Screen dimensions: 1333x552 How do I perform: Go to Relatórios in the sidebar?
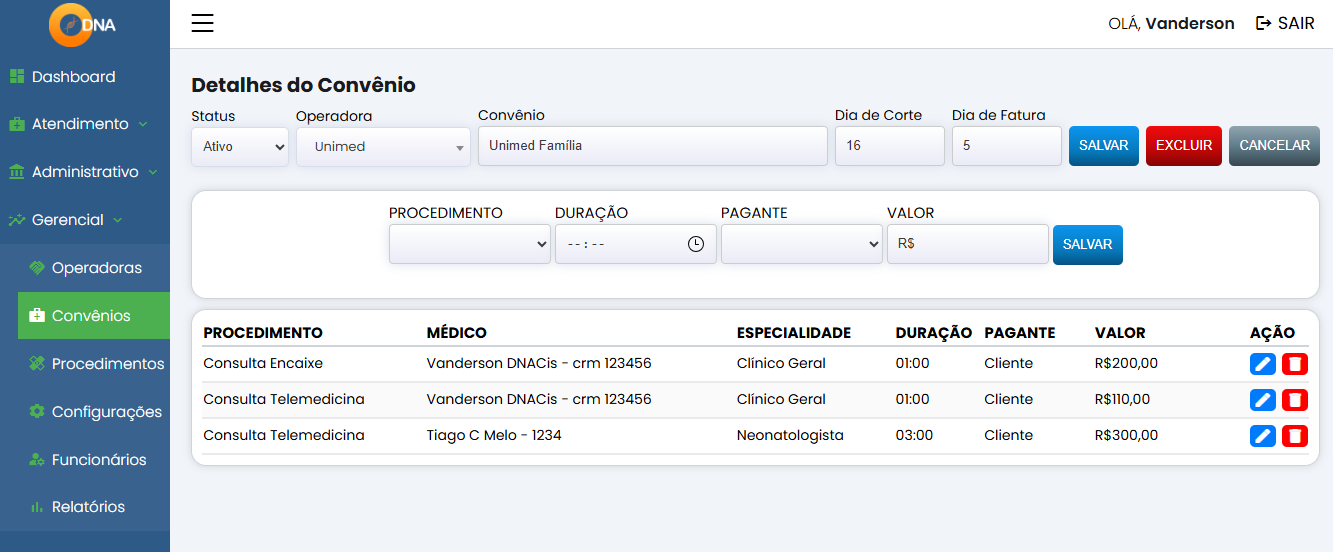coord(88,507)
